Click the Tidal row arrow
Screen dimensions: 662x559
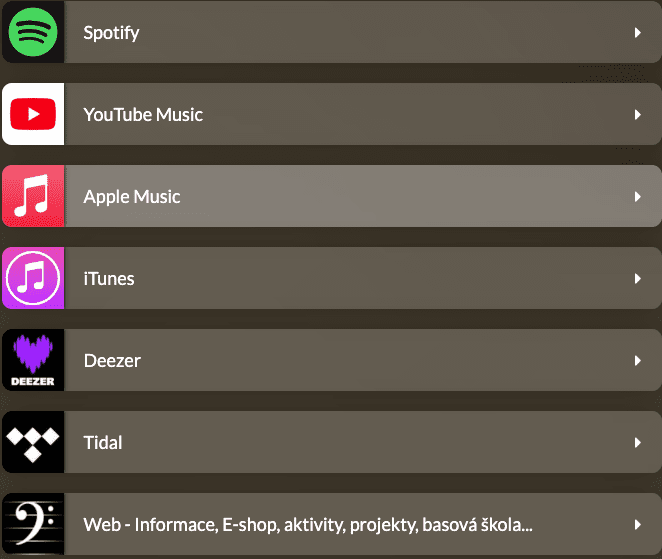[x=637, y=443]
